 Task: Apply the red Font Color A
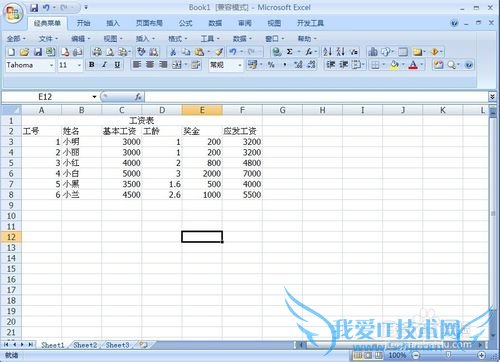(x=413, y=65)
